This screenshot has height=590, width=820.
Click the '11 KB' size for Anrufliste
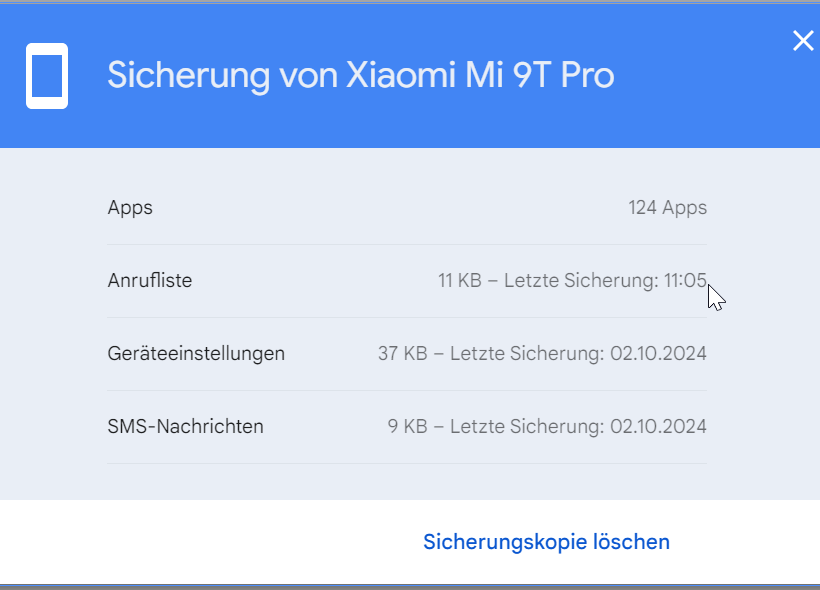(x=460, y=281)
